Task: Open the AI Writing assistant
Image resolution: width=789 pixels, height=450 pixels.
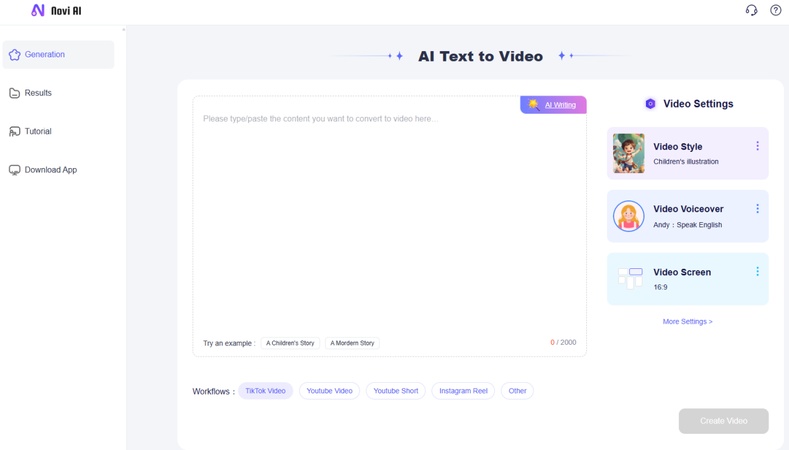Action: (554, 105)
